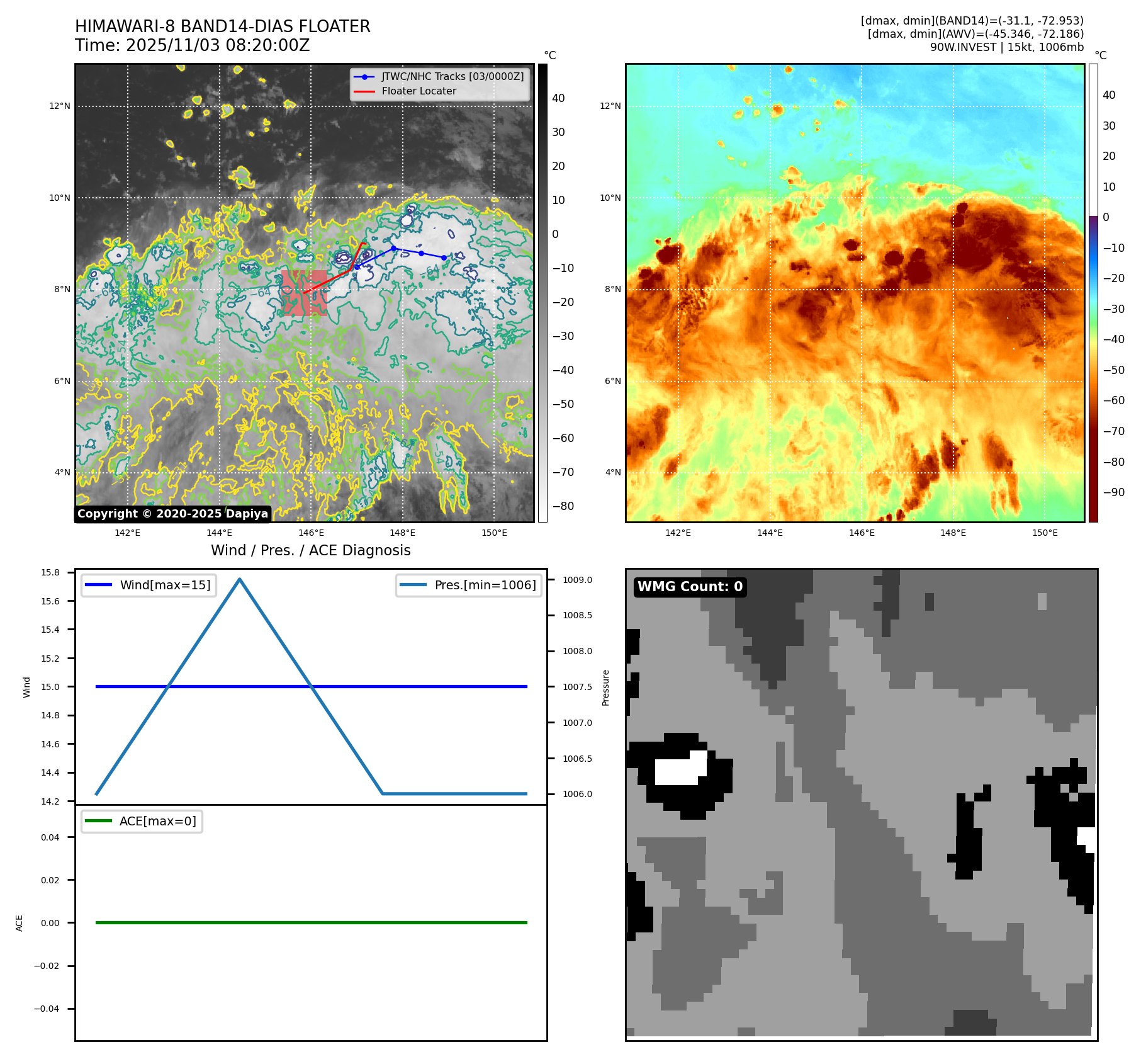Click the ACE[max=0] legend box

[142, 821]
